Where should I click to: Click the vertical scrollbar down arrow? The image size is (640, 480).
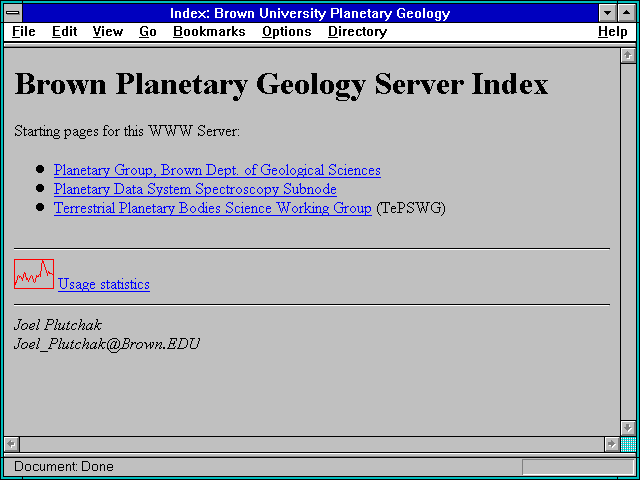[628, 428]
